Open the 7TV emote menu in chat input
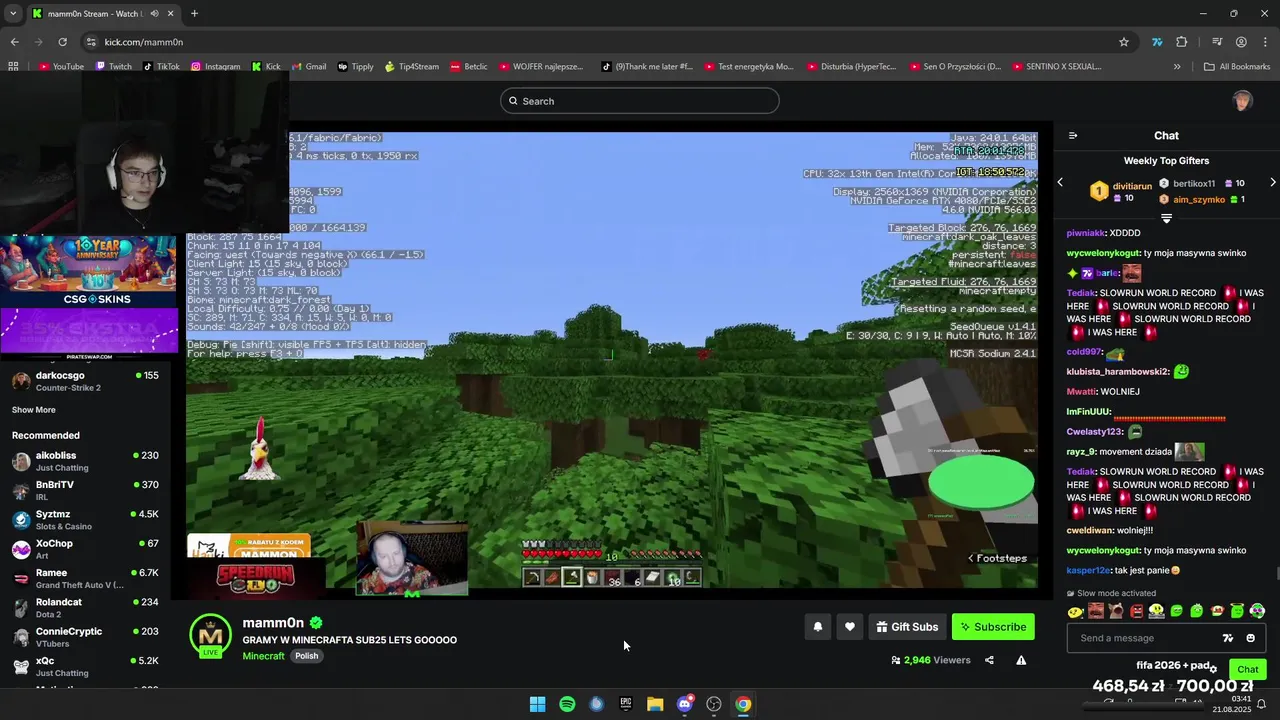The height and width of the screenshot is (720, 1280). pos(1228,638)
